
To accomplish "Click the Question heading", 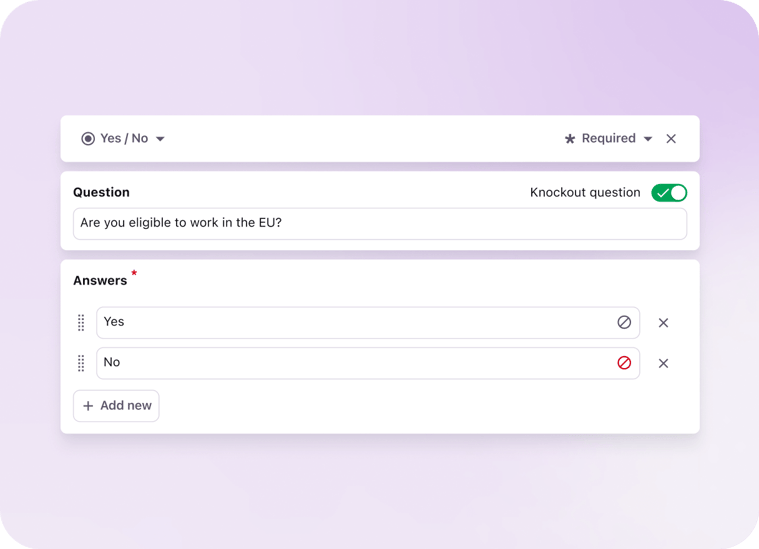I will (101, 193).
